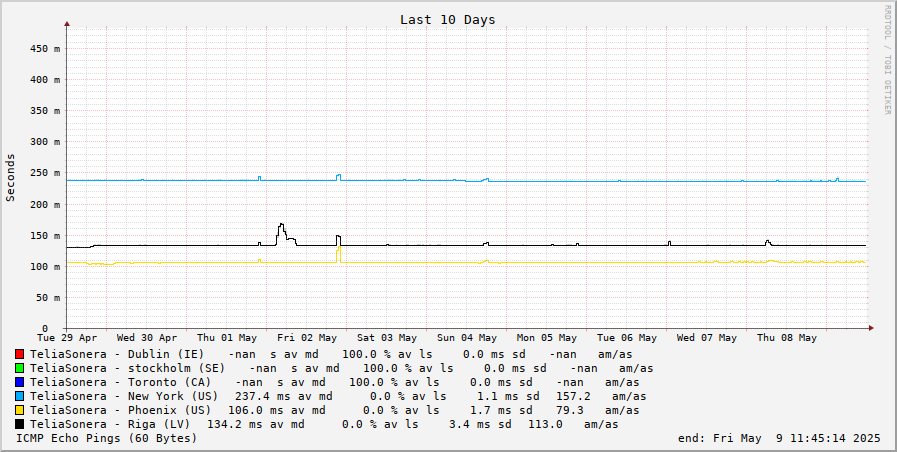The height and width of the screenshot is (452, 897).
Task: Click the red Dublin legend color swatch
Action: [x=19, y=354]
